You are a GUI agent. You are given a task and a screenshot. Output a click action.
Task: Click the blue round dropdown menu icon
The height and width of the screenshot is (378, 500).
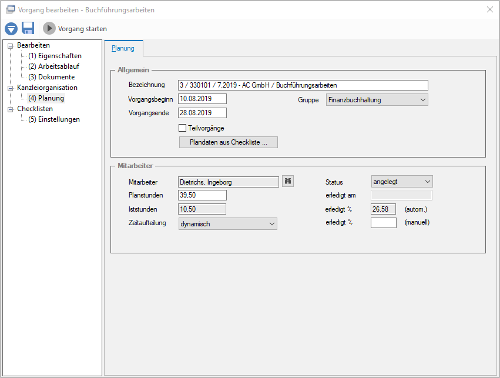point(11,28)
